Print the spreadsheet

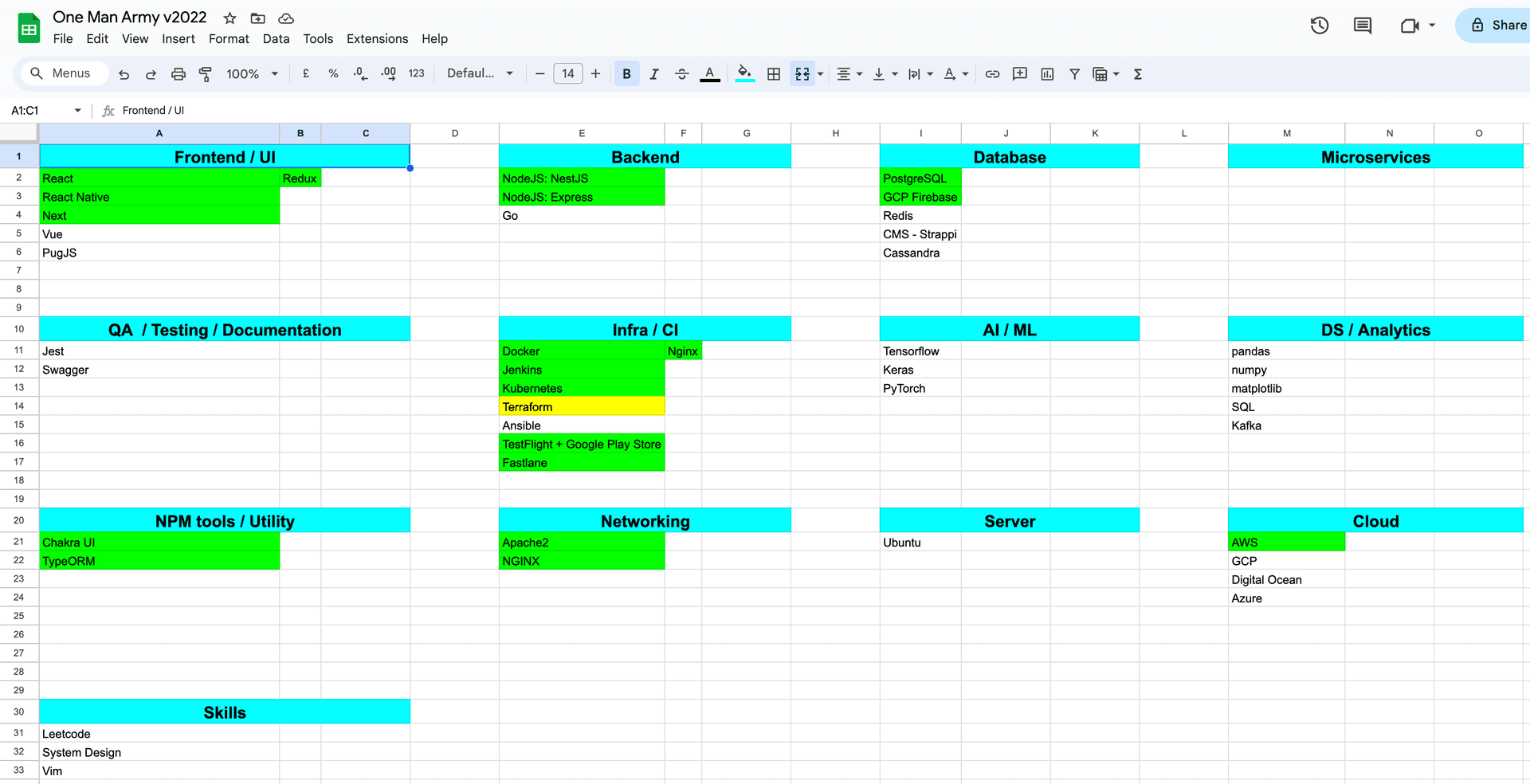178,74
